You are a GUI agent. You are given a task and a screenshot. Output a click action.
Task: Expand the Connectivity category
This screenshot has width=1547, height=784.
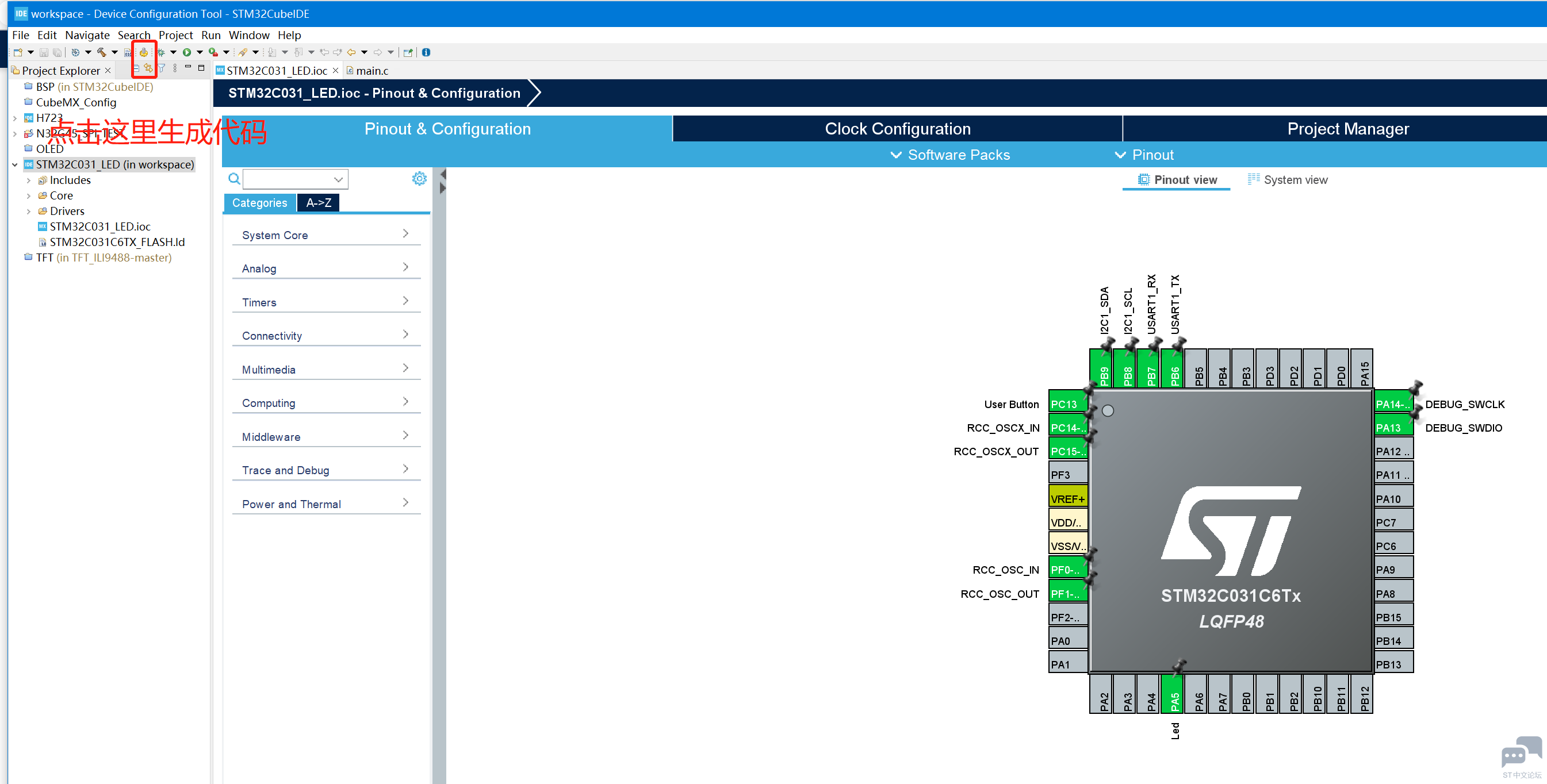click(x=326, y=336)
